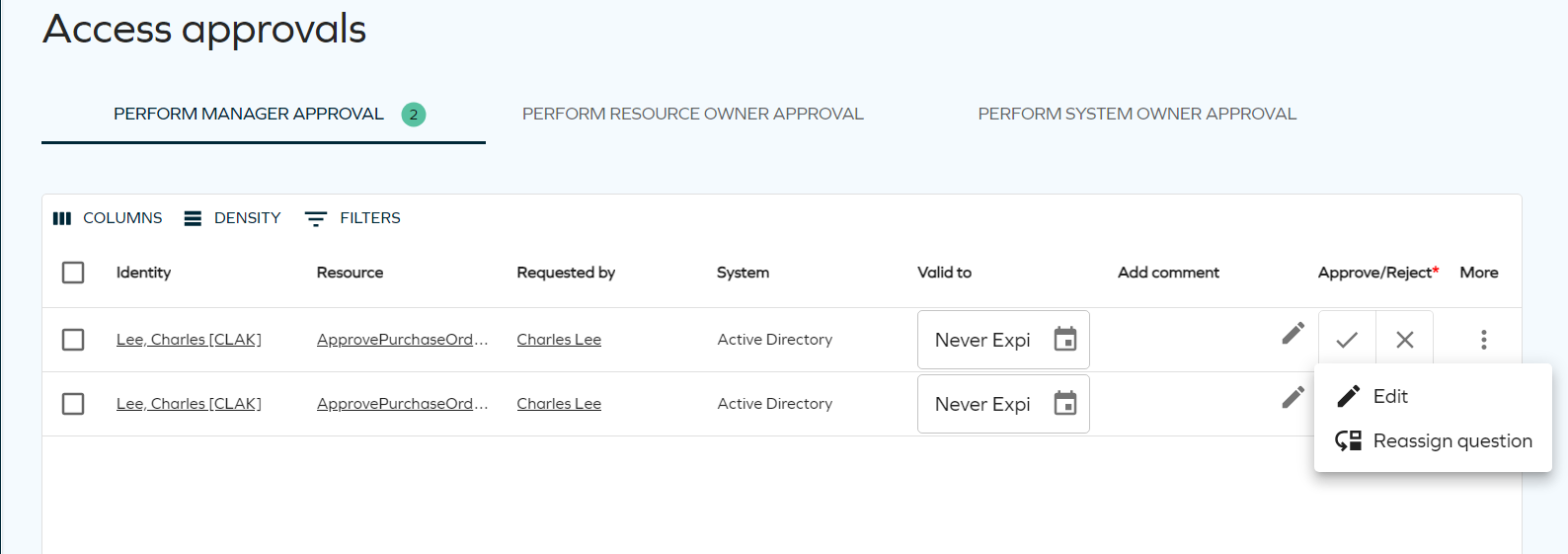Click the reject X in first row
The height and width of the screenshot is (554, 1568).
[x=1405, y=340]
